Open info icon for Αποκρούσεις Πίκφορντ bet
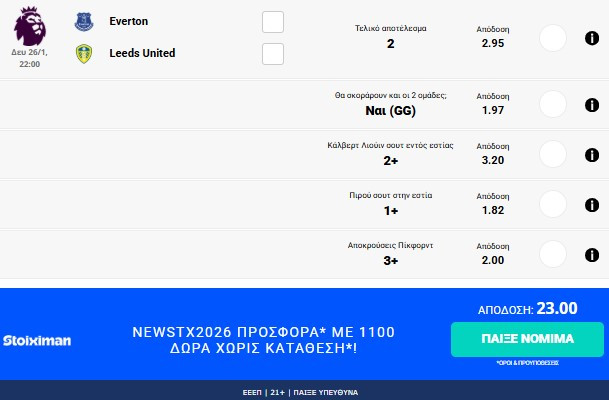Screen dimensions: 609x400 click(591, 253)
